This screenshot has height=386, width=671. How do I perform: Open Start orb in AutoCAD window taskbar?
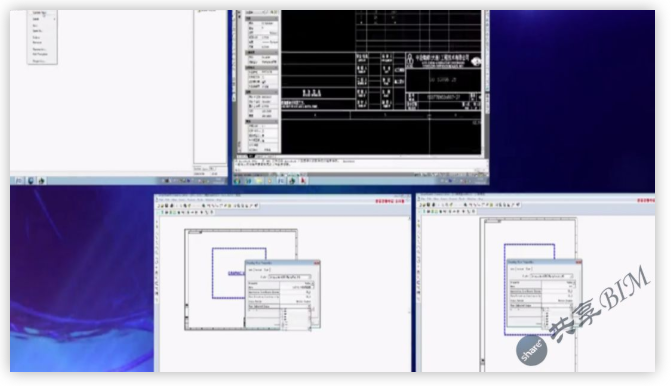237,180
